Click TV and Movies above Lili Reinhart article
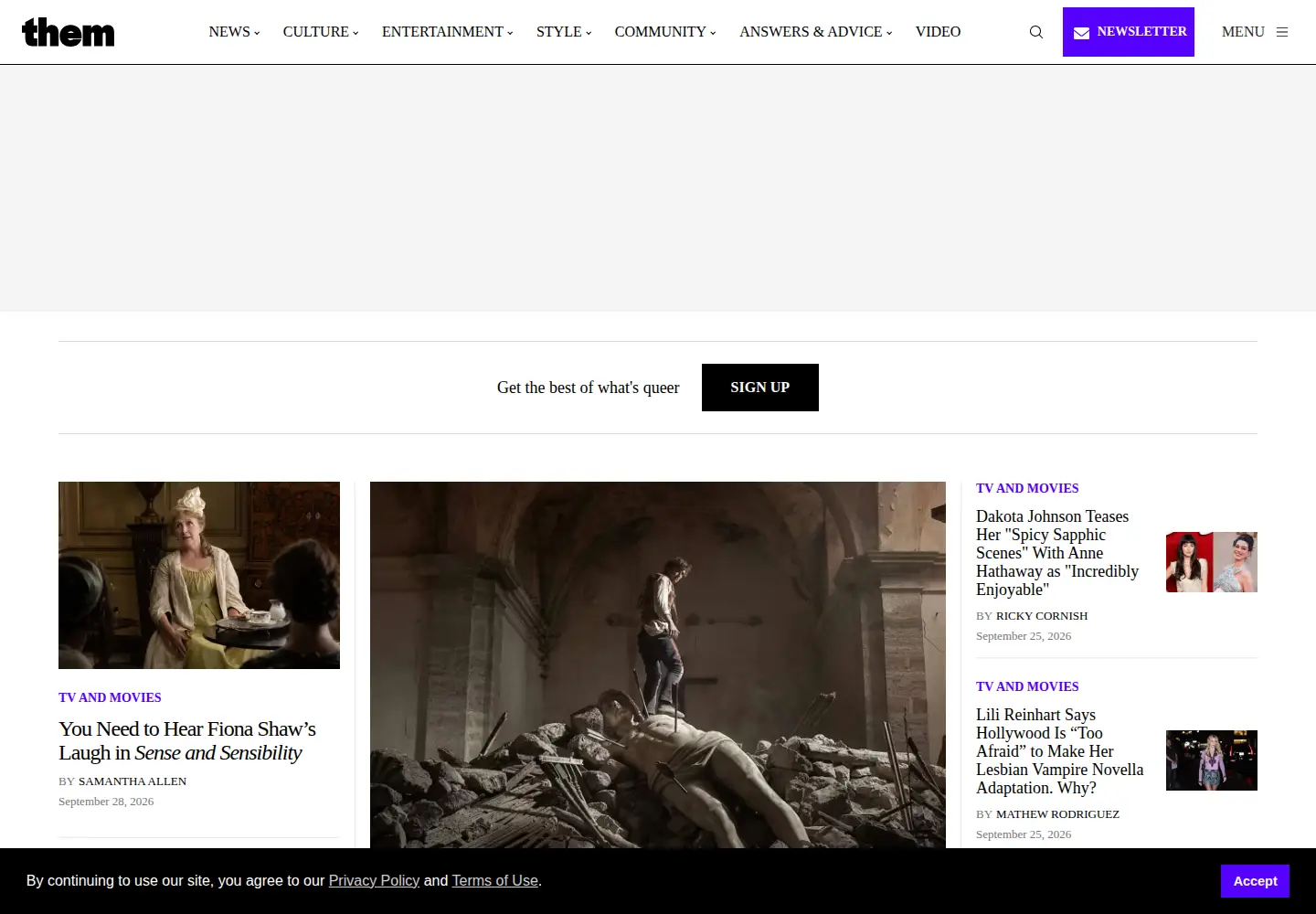Image resolution: width=1316 pixels, height=914 pixels. 1027,686
